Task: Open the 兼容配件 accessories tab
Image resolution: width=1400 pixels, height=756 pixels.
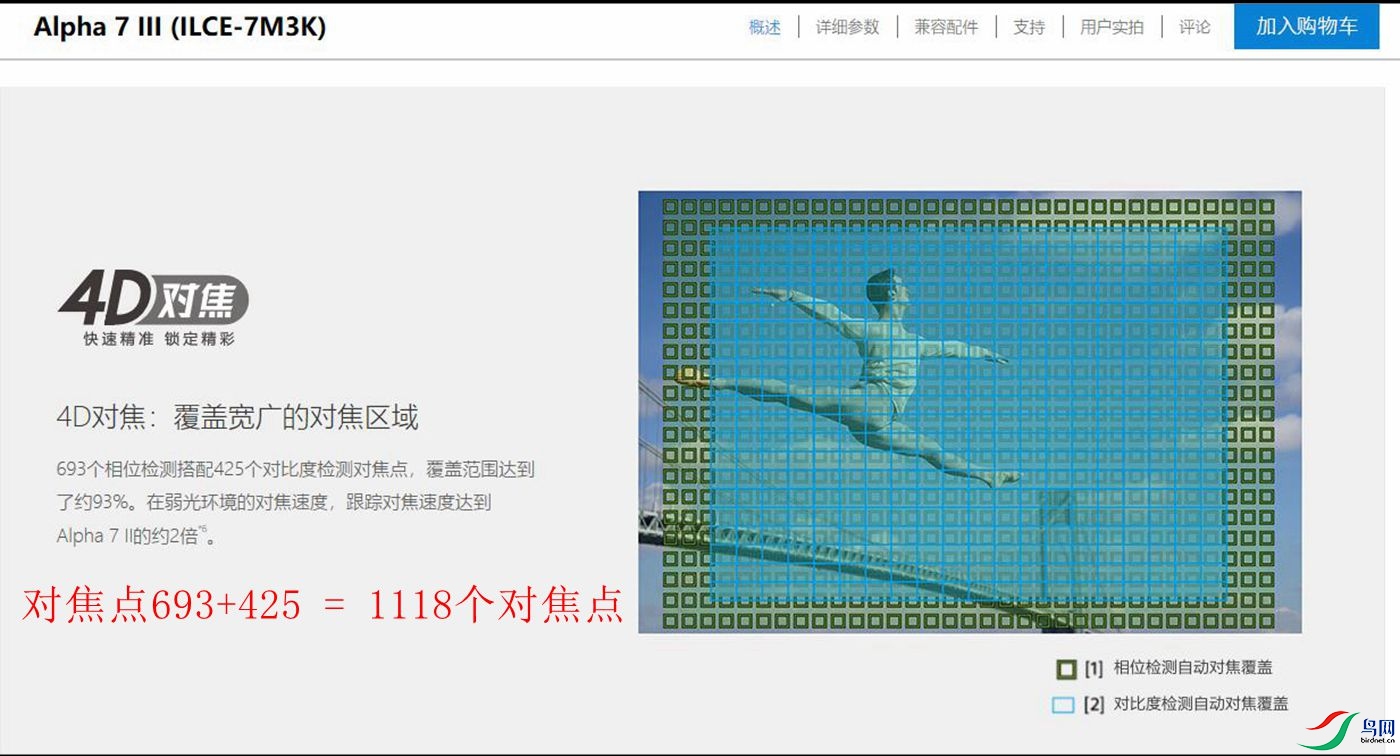Action: 946,27
